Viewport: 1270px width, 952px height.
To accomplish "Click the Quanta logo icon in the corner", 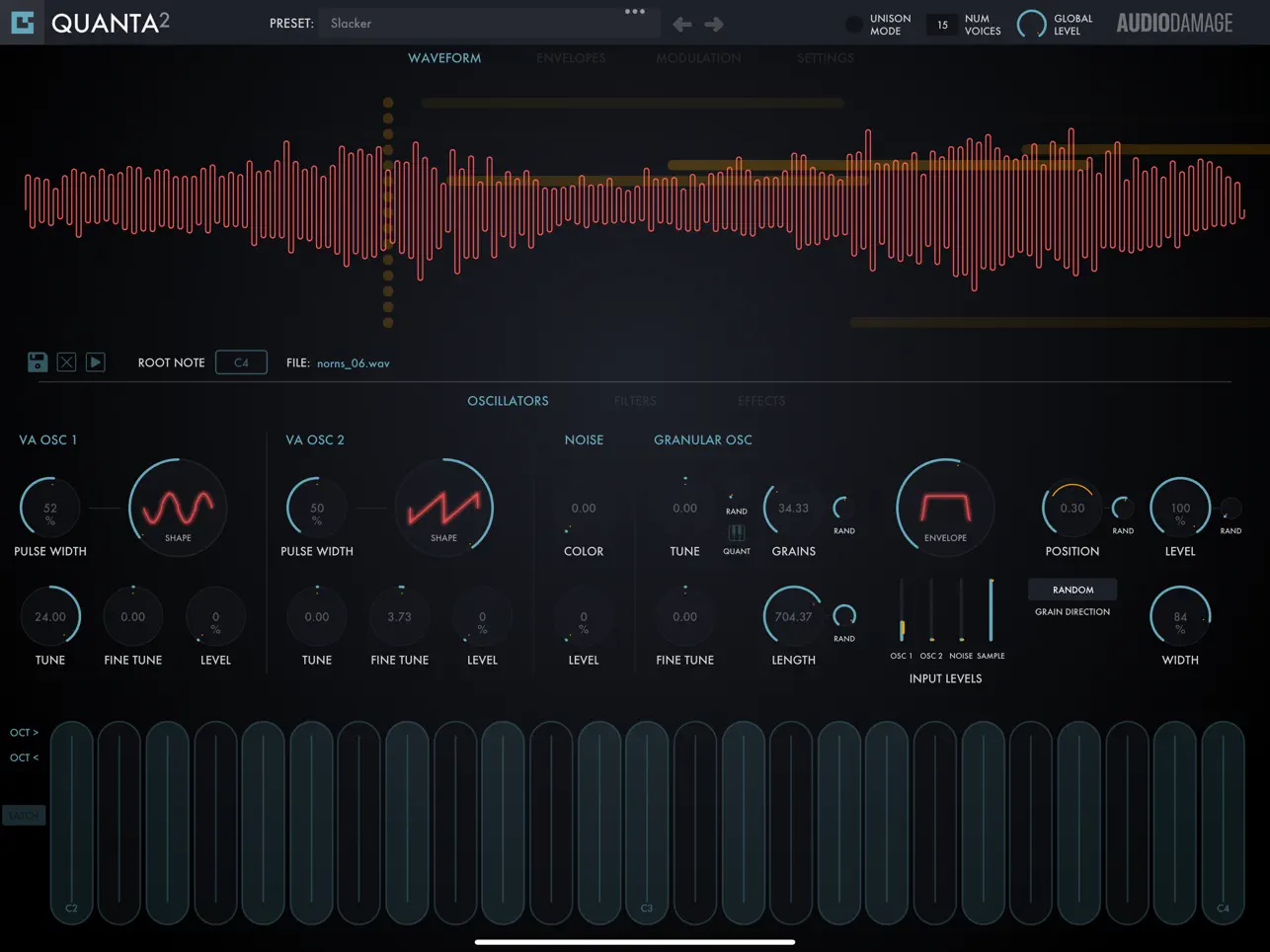I will pos(21,21).
